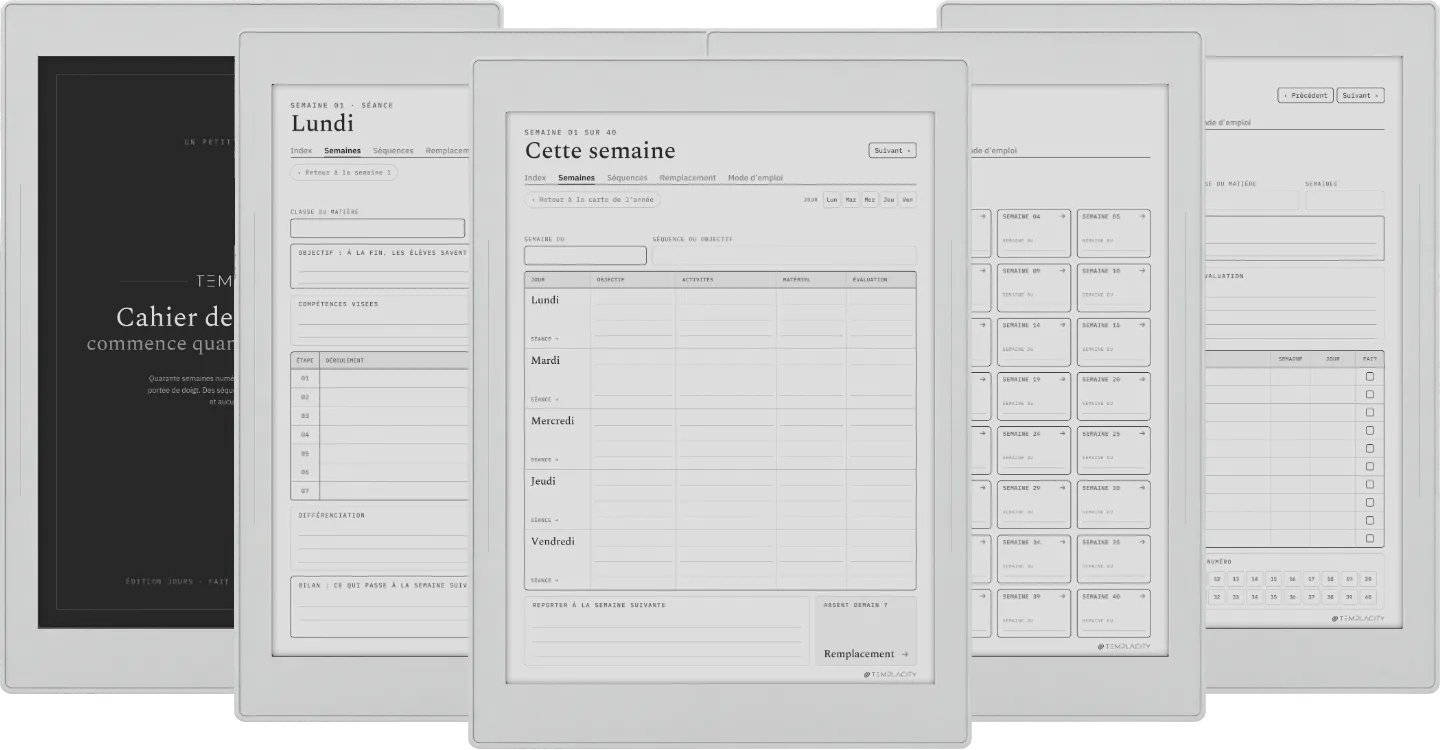Click arrow icon on Semaine 09 card
Viewport: 1440px width, 750px height.
[1062, 270]
